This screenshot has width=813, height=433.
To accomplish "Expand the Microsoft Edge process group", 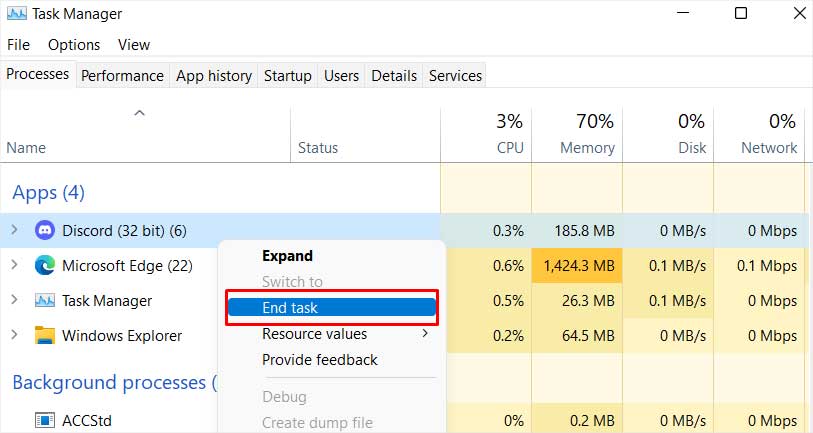I will click(x=15, y=264).
